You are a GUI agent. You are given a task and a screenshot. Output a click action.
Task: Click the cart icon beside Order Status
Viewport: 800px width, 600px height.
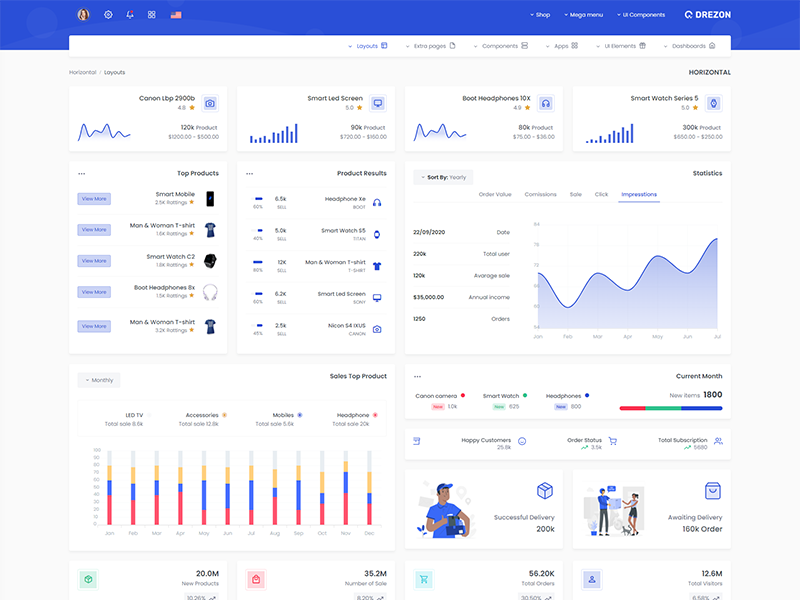613,441
